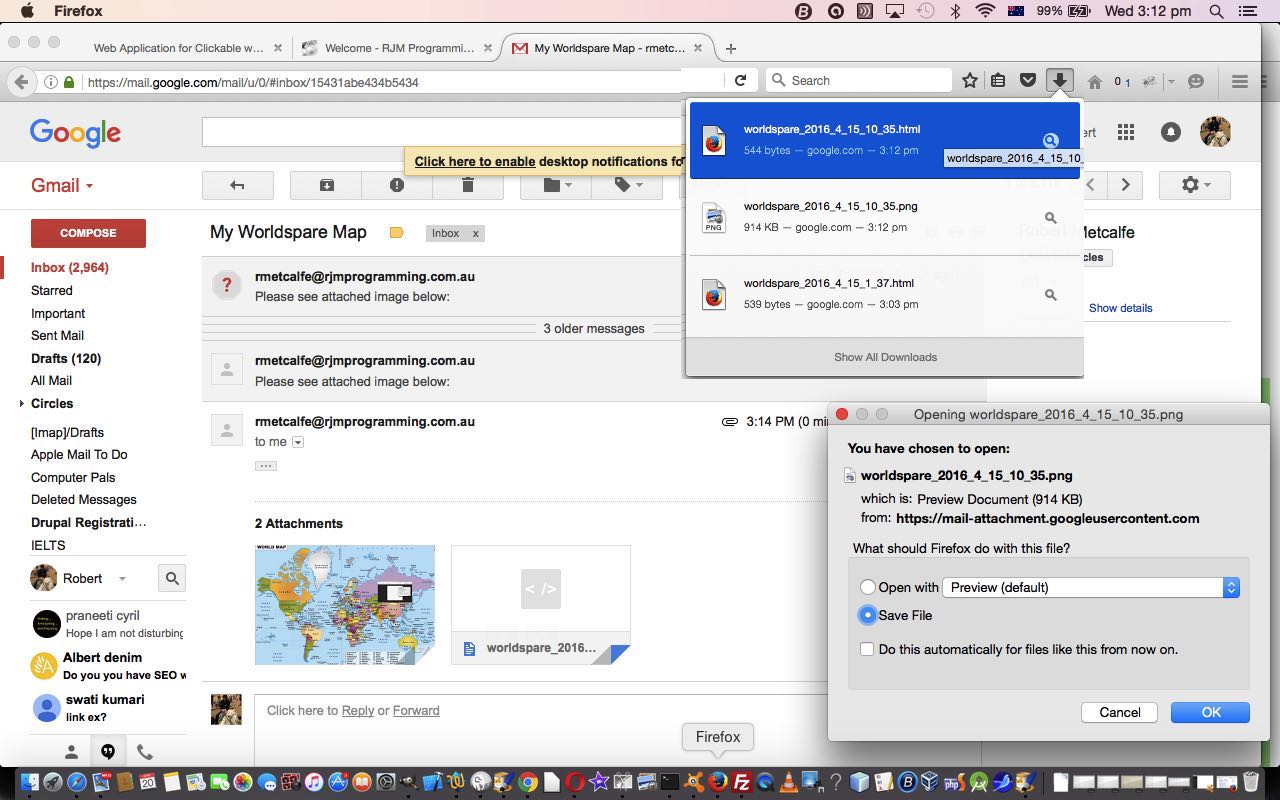Click Show All Downloads
Image resolution: width=1280 pixels, height=800 pixels.
click(885, 357)
